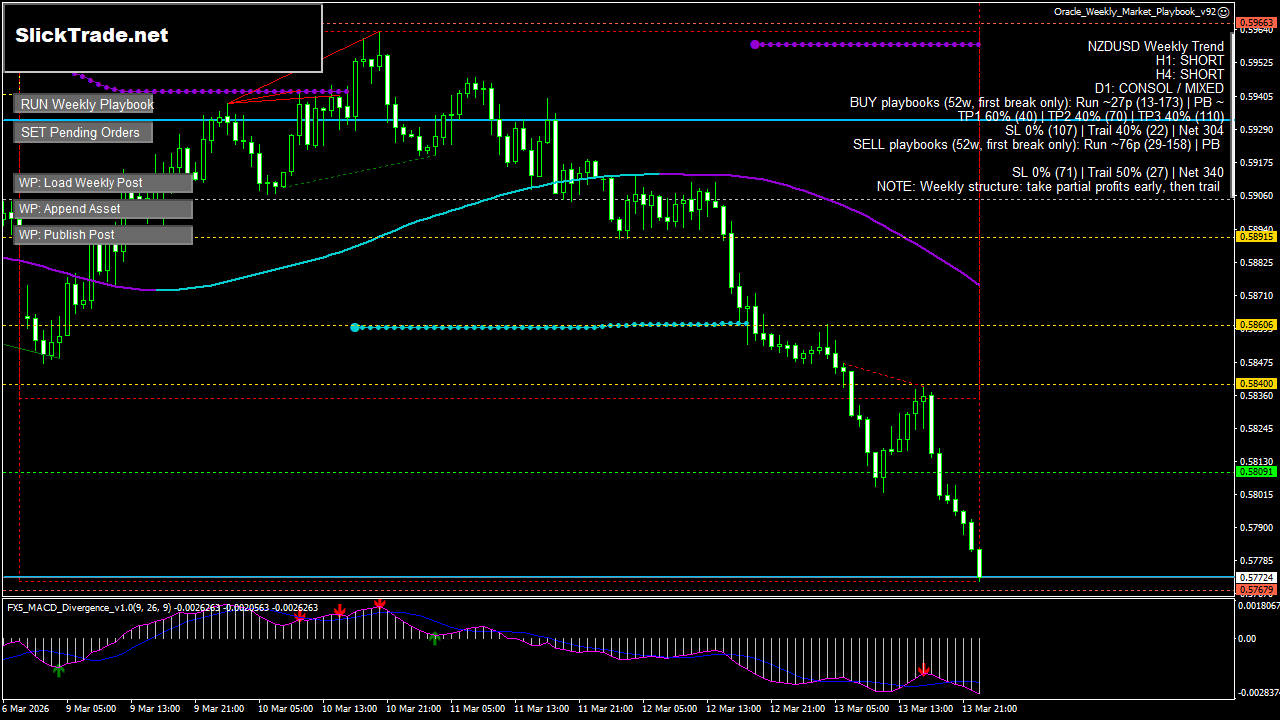Click the upper horizontal cyan line near 0.59290
This screenshot has height=720, width=1280.
pyautogui.click(x=617, y=120)
